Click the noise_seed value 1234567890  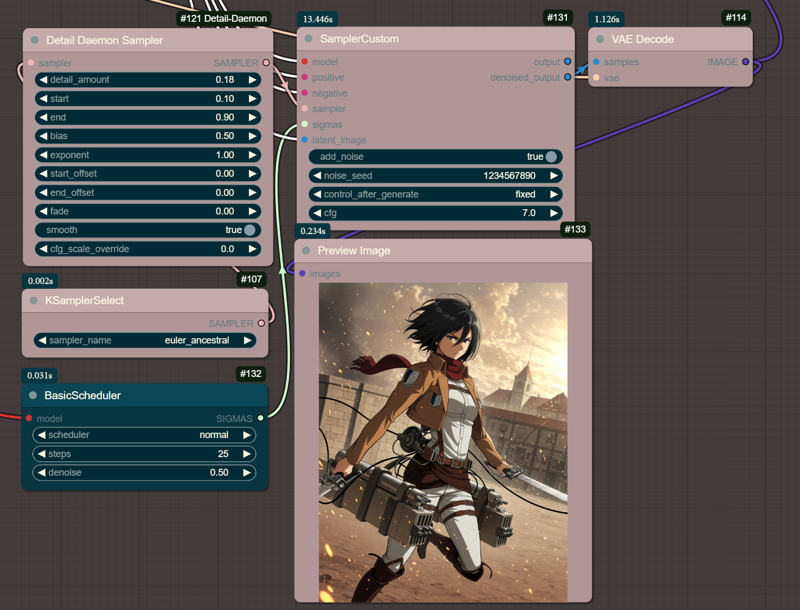509,175
